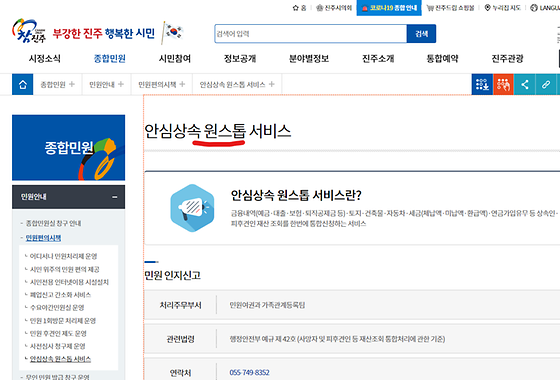Open the 통합예약 main menu
Screen dimensions: 560x380
(442, 59)
